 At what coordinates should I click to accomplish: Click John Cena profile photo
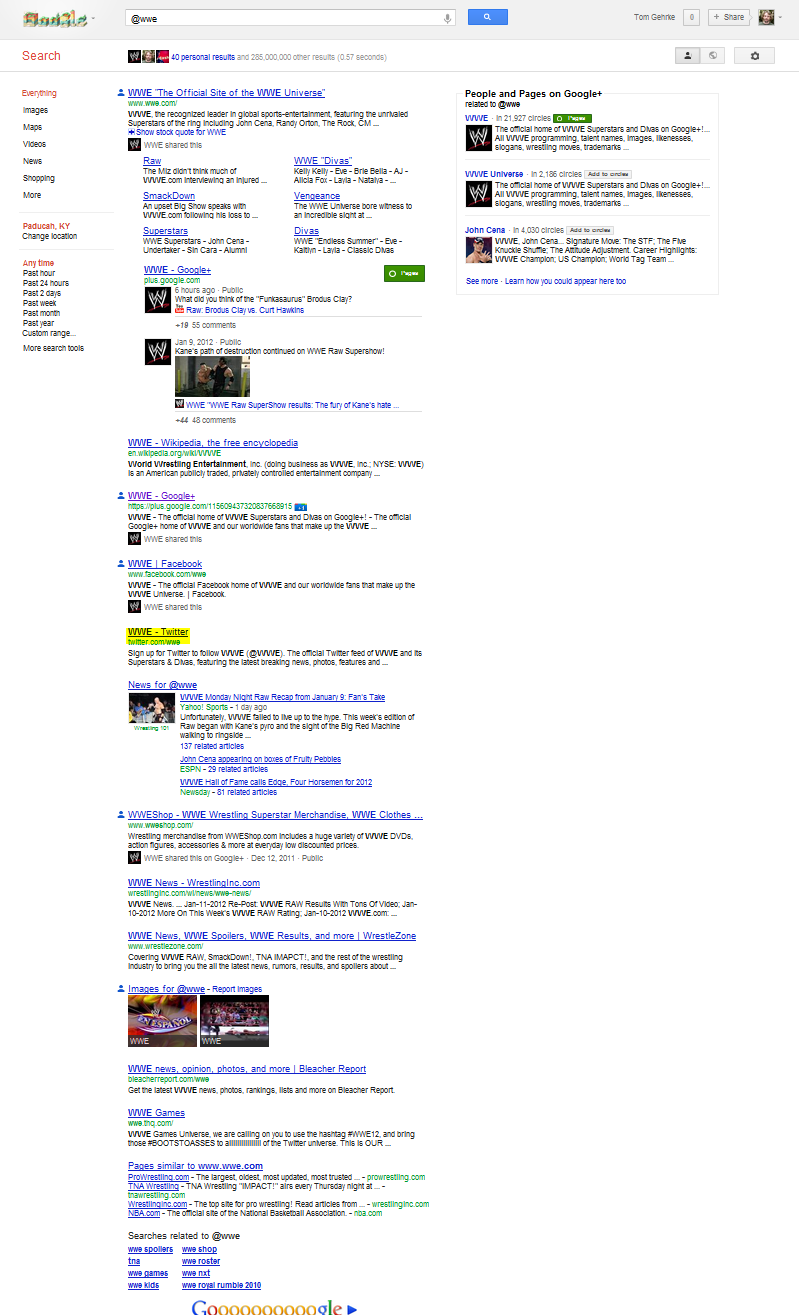(x=478, y=250)
